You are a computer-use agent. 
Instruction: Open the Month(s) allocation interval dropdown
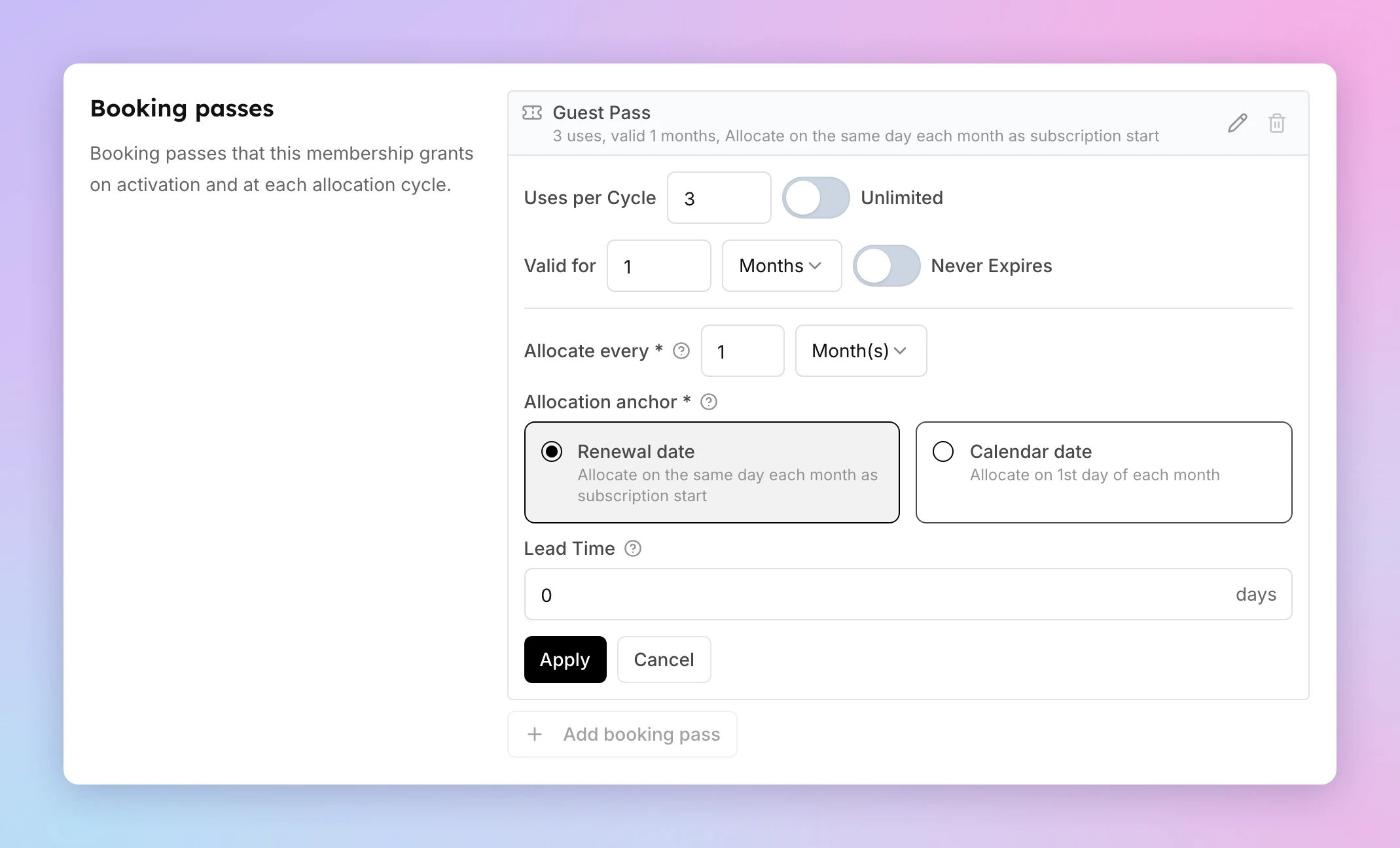[861, 351]
